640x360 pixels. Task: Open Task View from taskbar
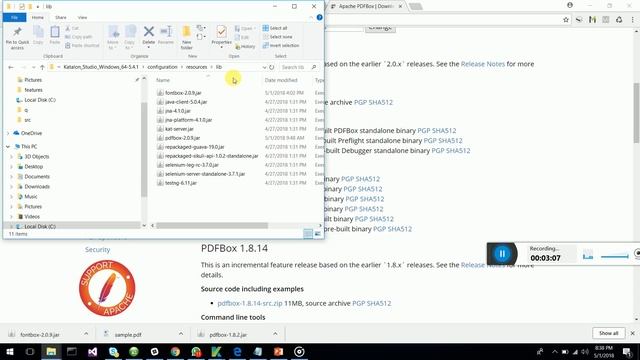click(x=30, y=351)
